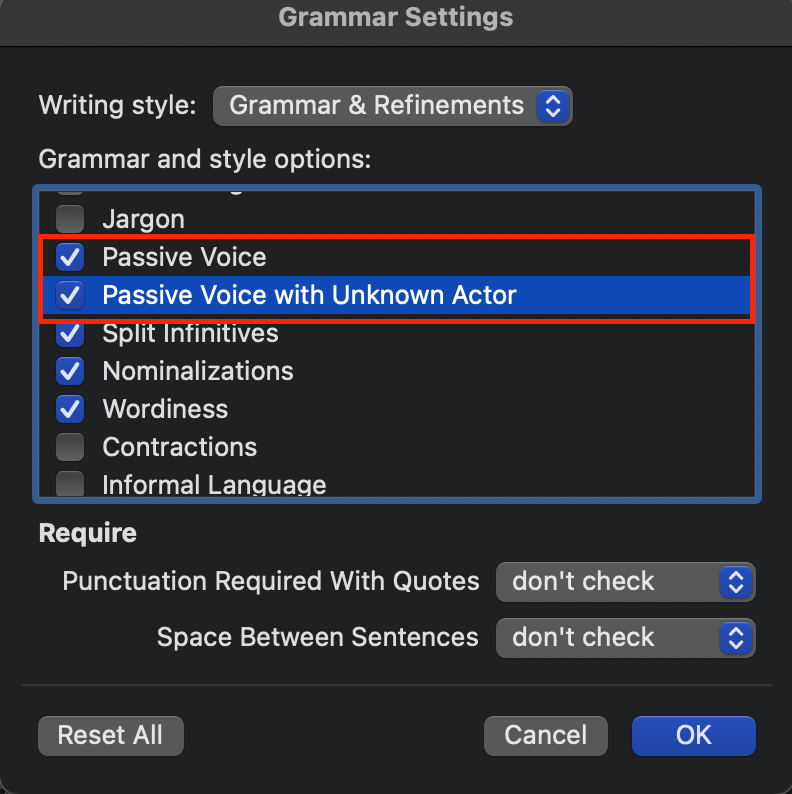Turn off the Wordiness checkbox
This screenshot has height=794, width=792.
pos(70,409)
